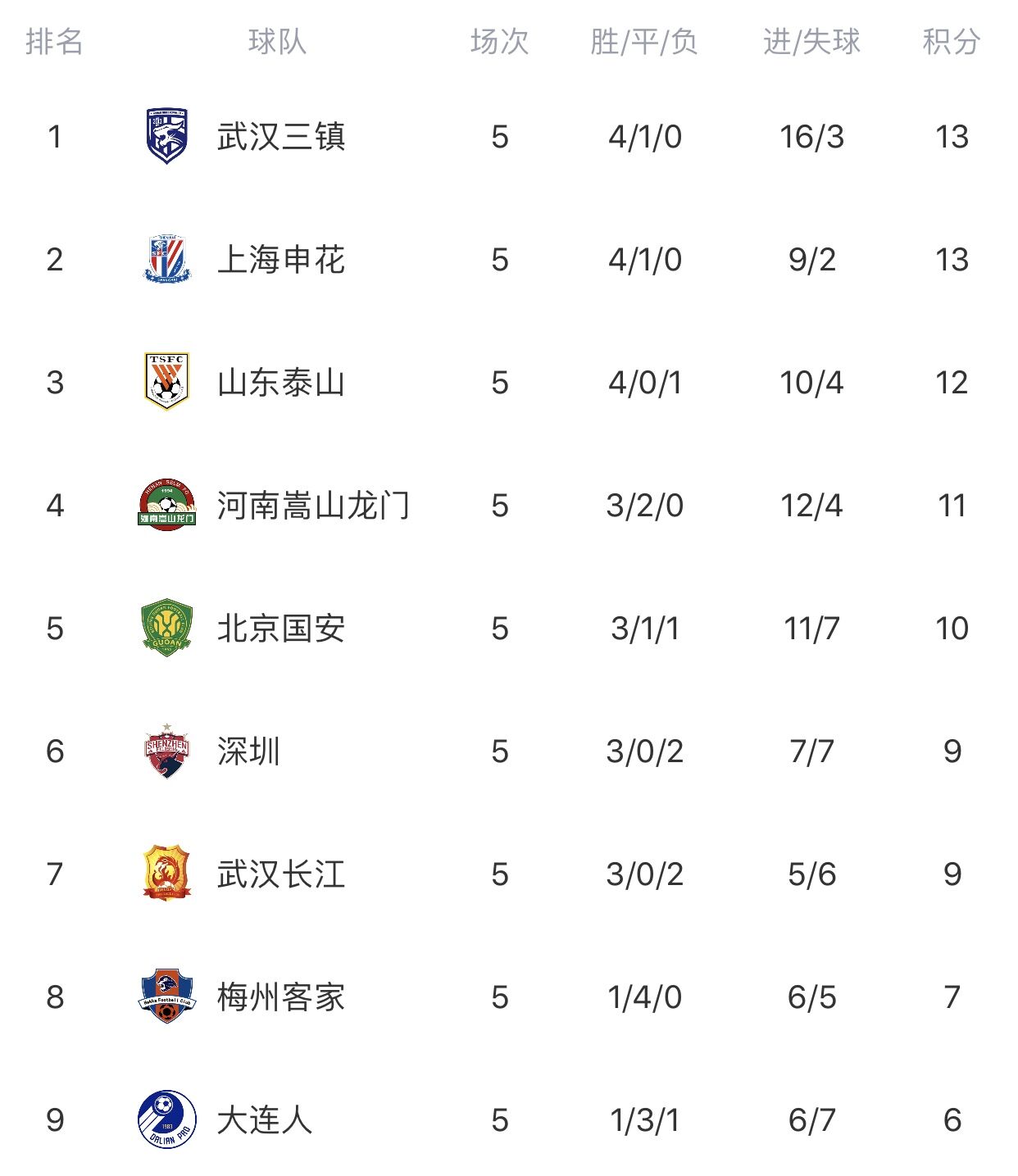
Task: Open team 上海申花 details
Action: 281,260
